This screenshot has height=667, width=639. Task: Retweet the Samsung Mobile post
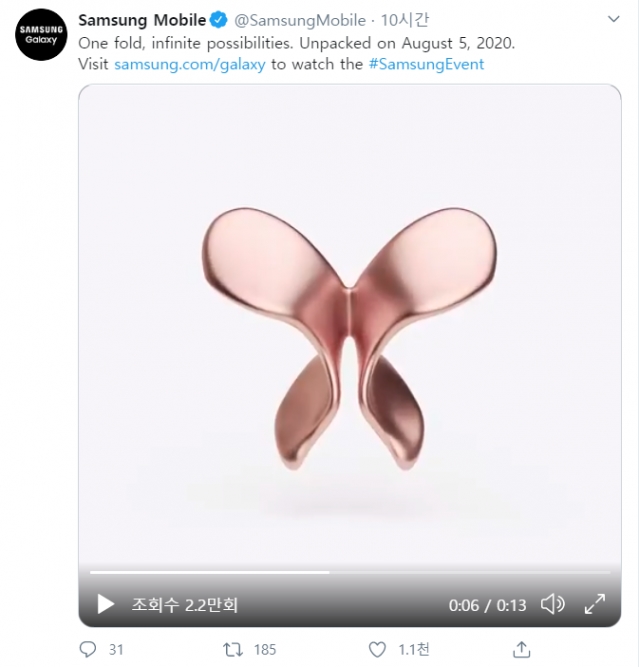(232, 649)
